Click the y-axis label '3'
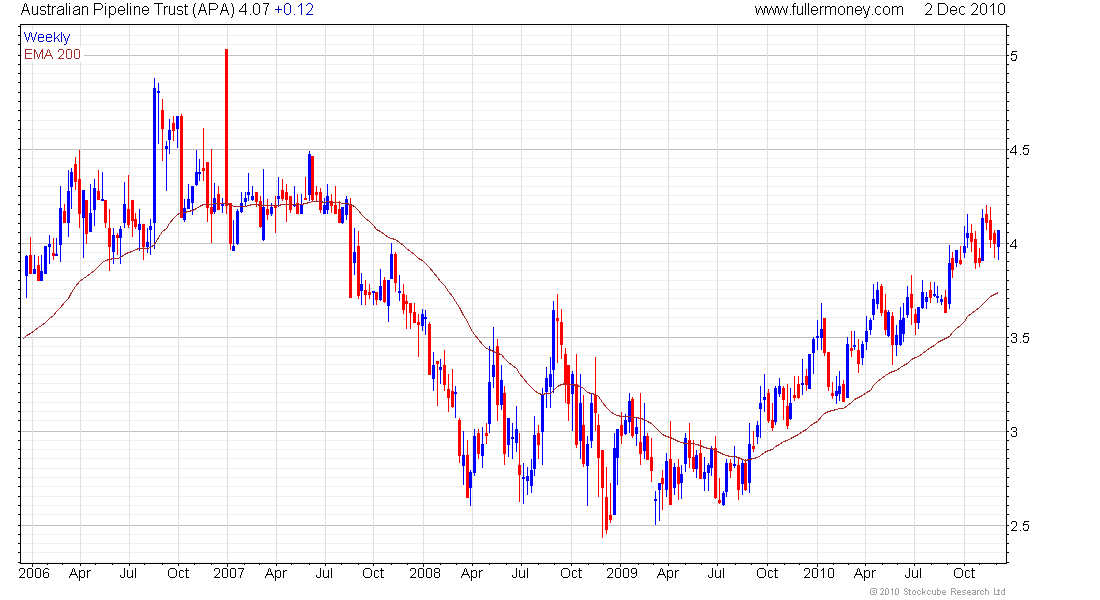The image size is (1100, 600). [x=1014, y=432]
